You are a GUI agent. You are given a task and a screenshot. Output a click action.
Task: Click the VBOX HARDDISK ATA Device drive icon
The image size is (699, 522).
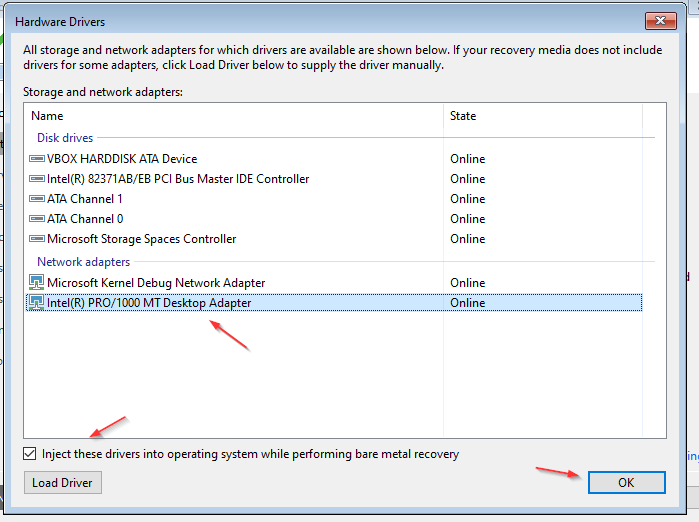[x=37, y=159]
